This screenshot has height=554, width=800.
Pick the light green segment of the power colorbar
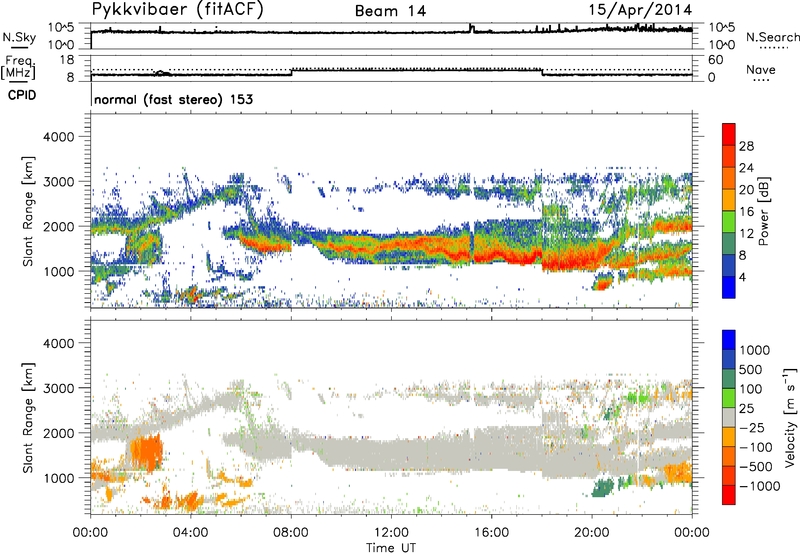pyautogui.click(x=729, y=222)
